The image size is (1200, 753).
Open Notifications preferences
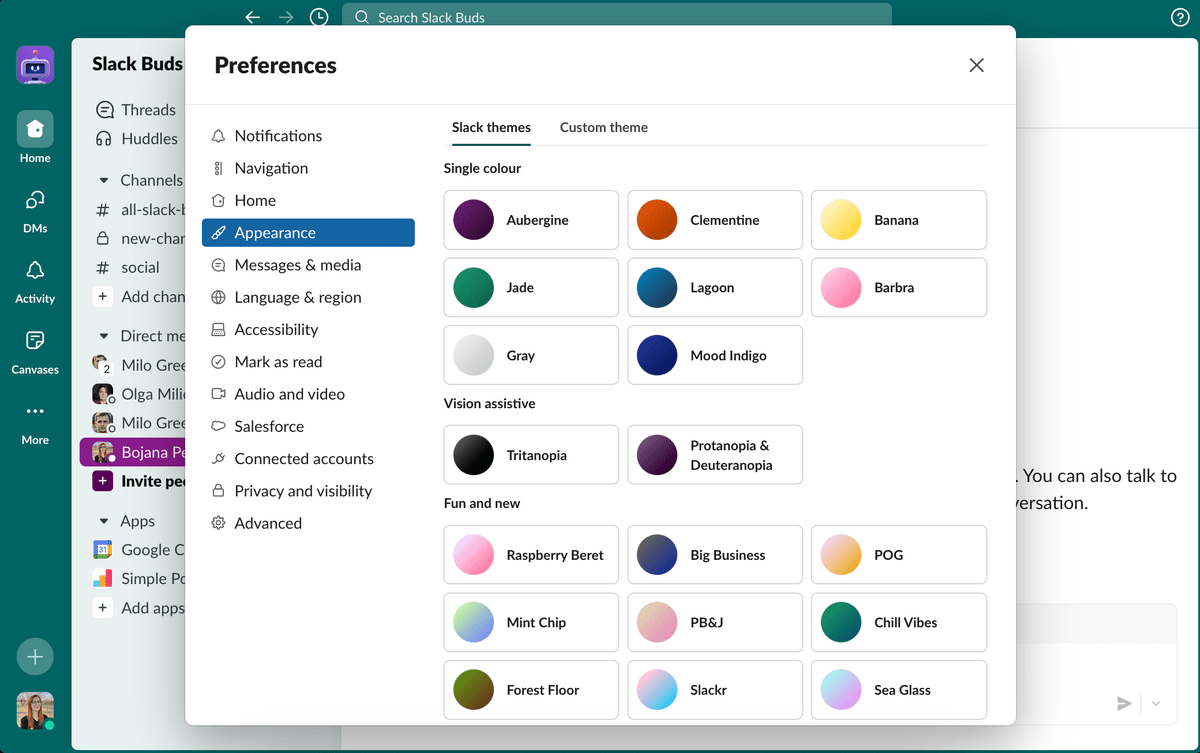point(278,136)
